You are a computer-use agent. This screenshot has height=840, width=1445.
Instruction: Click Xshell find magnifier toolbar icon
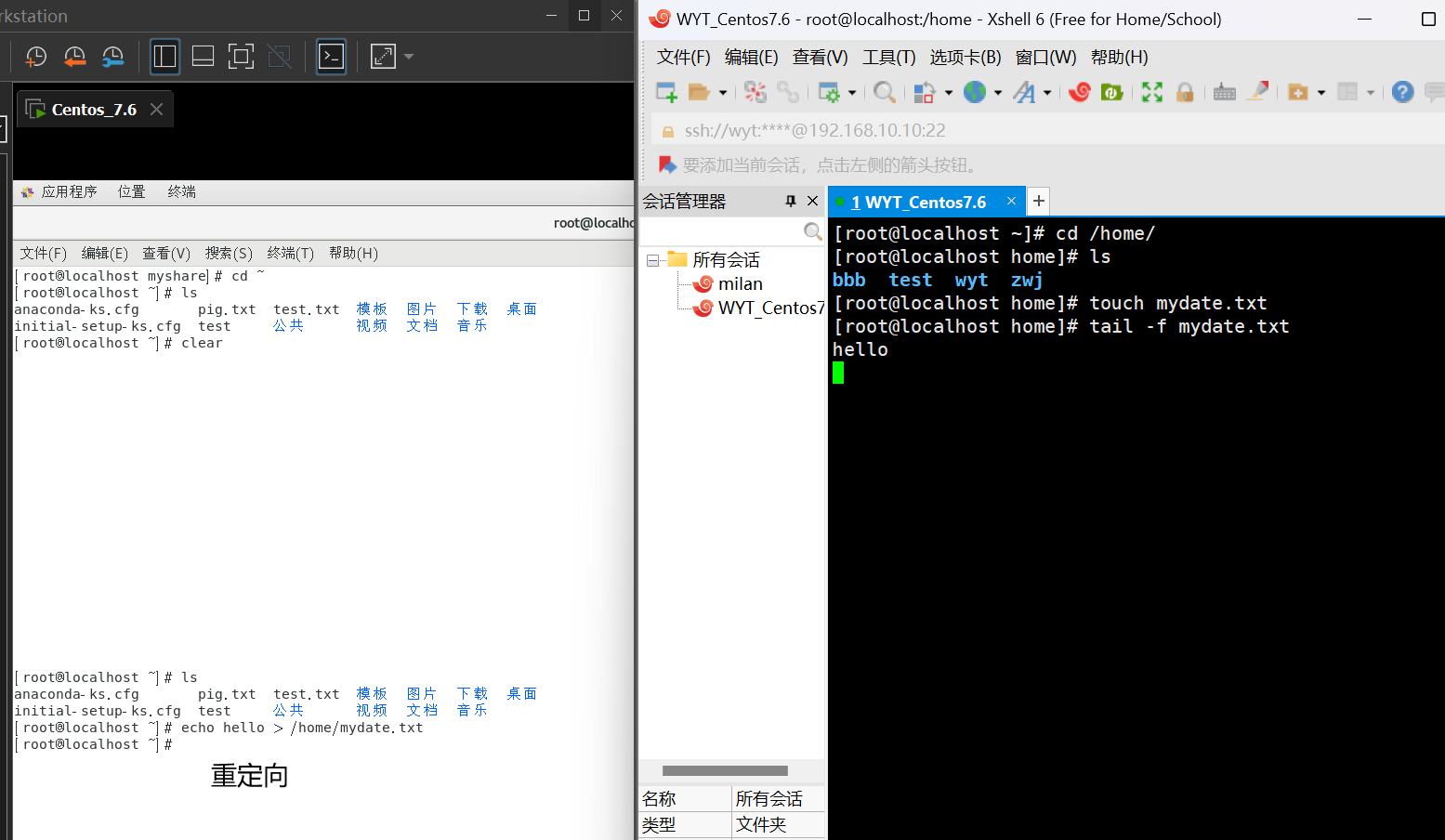pyautogui.click(x=885, y=92)
